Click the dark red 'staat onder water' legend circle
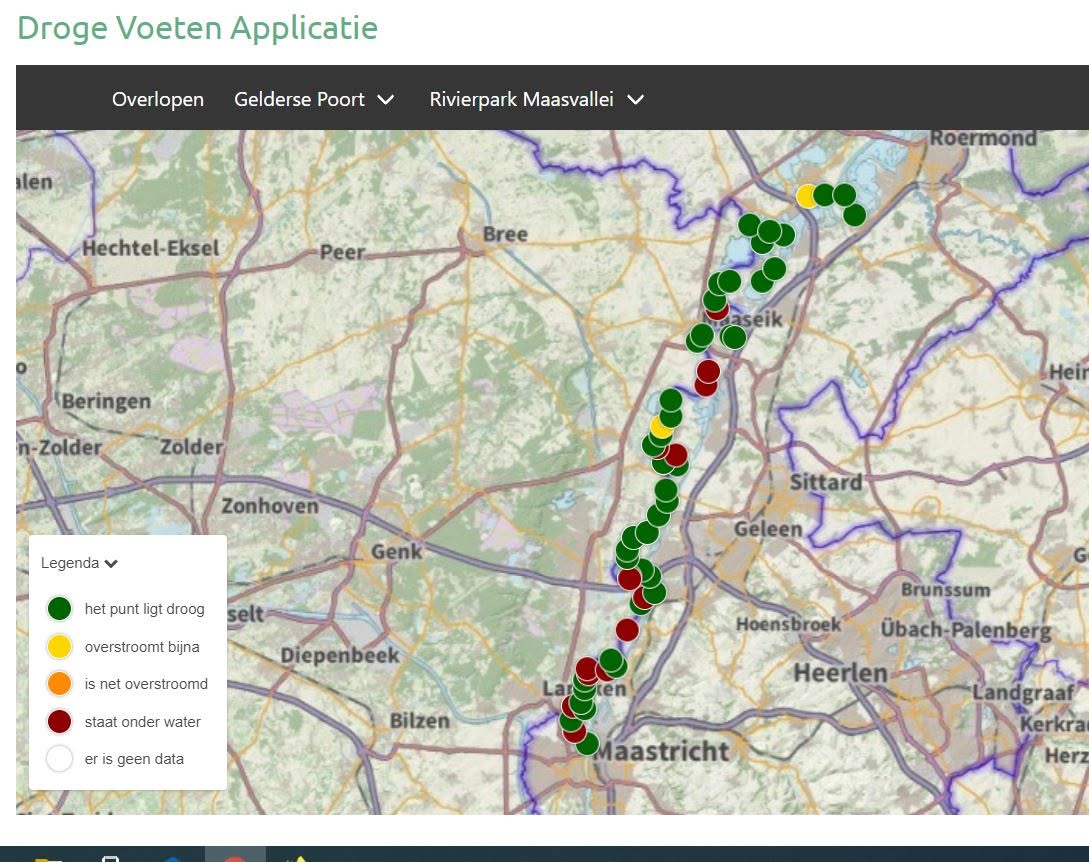The image size is (1089, 862). coord(60,721)
